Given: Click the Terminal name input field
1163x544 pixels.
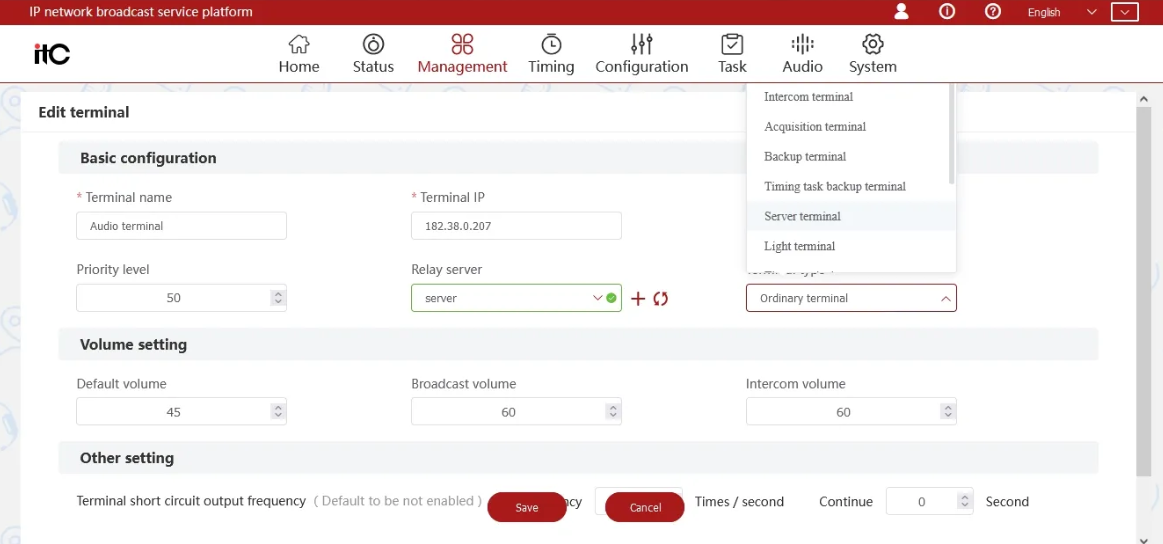Looking at the screenshot, I should coord(181,226).
